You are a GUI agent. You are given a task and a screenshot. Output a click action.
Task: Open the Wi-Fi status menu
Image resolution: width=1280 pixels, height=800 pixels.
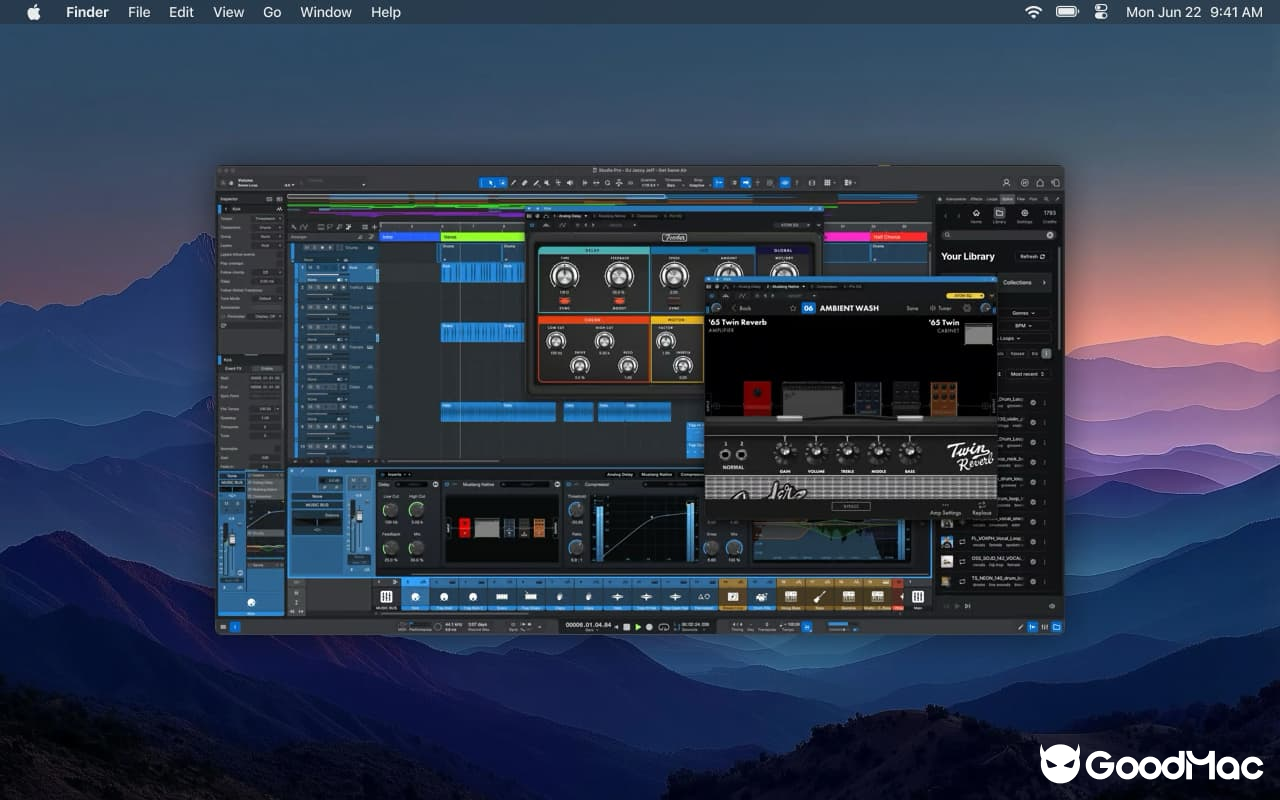click(x=1033, y=12)
